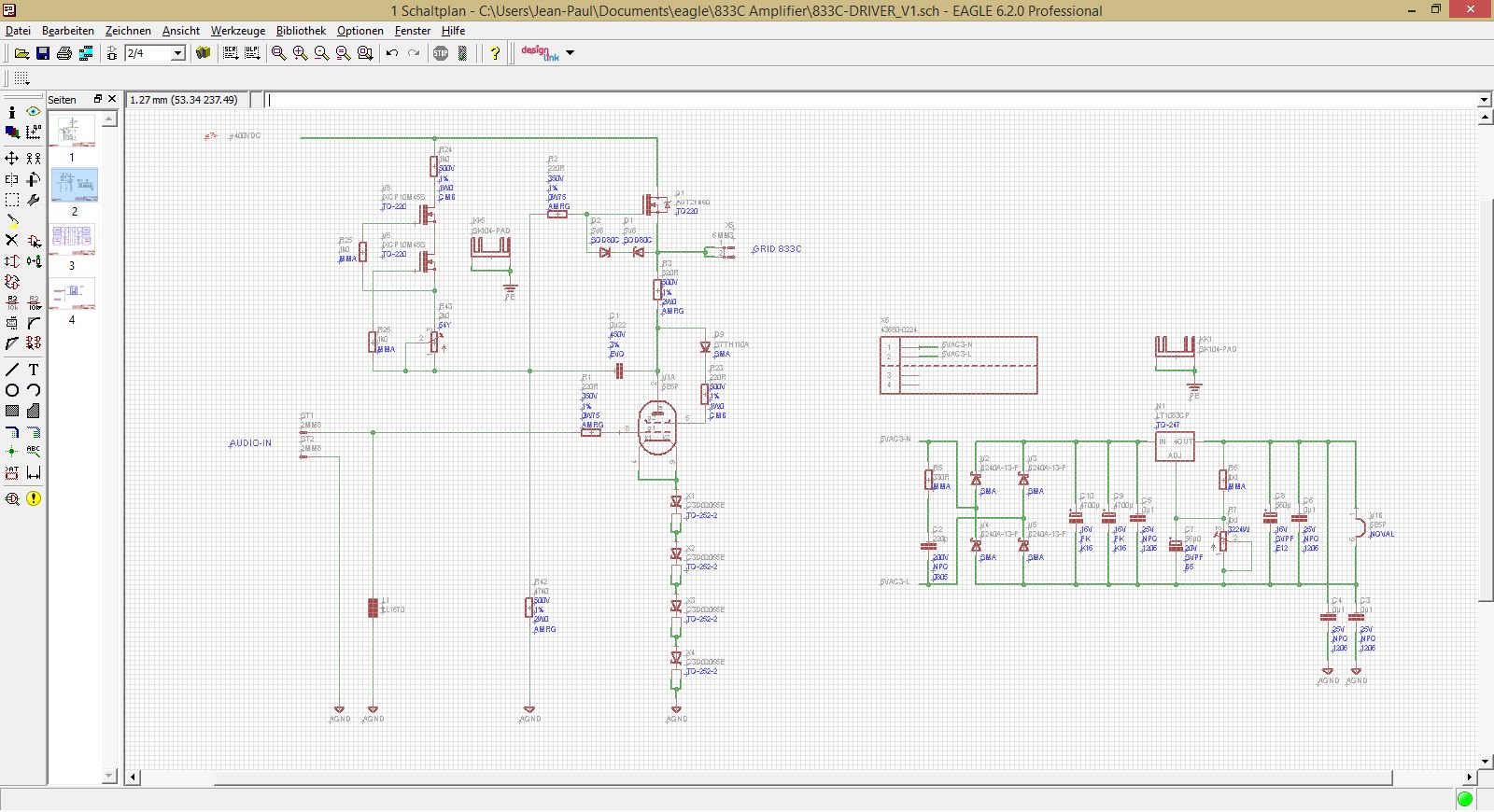Select the Circle drawing tool
1494x812 pixels.
[x=12, y=390]
